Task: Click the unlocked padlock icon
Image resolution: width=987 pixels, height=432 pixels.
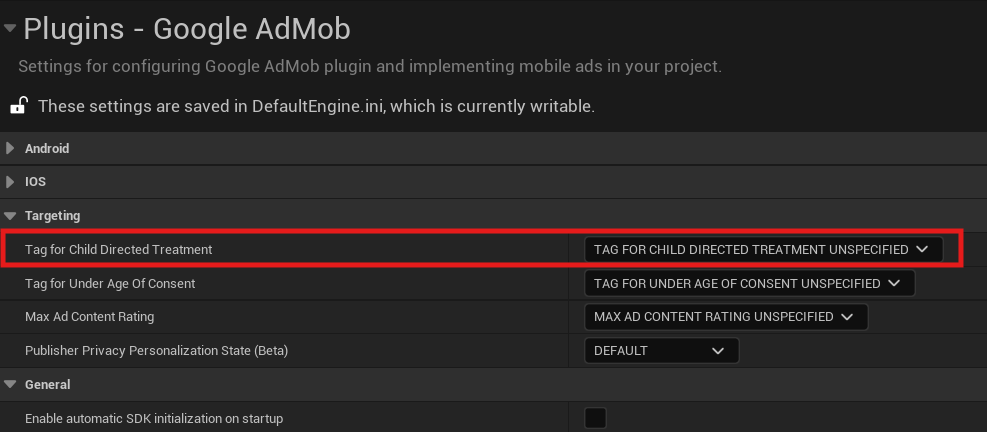Action: 18,105
